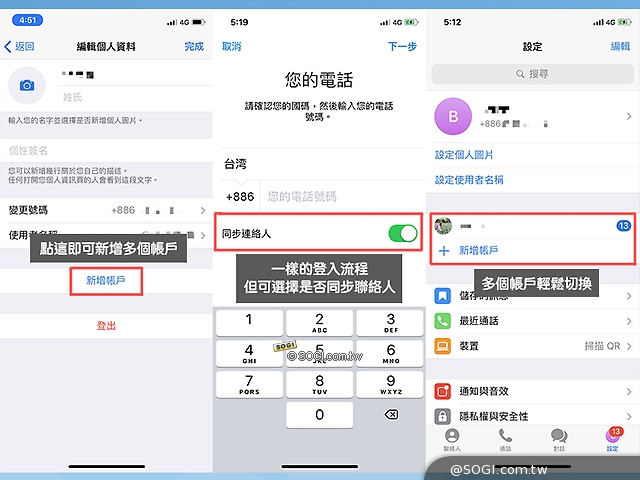The width and height of the screenshot is (640, 480).
Task: Click the 搜尋 search field in settings
Action: point(532,74)
